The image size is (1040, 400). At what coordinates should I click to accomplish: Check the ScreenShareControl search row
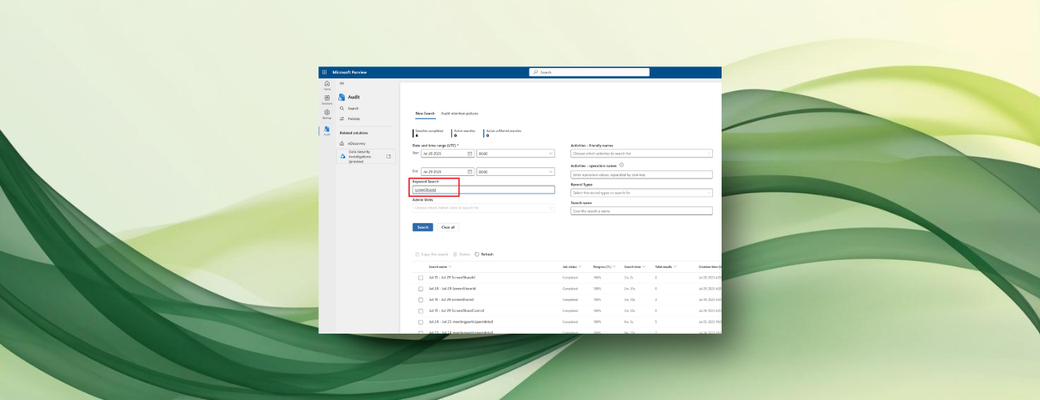(421, 310)
